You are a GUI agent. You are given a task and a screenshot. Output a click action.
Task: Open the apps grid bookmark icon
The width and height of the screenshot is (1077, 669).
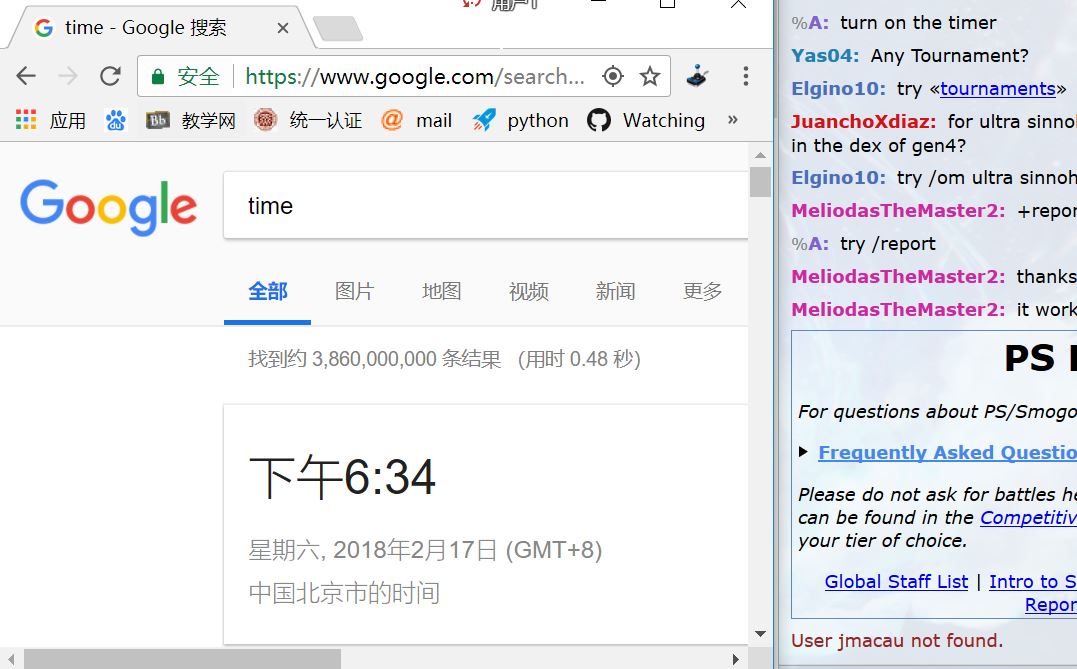pyautogui.click(x=26, y=120)
